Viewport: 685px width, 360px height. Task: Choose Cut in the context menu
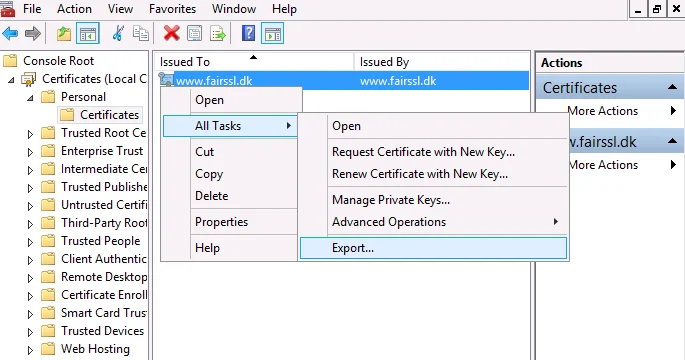click(x=230, y=152)
